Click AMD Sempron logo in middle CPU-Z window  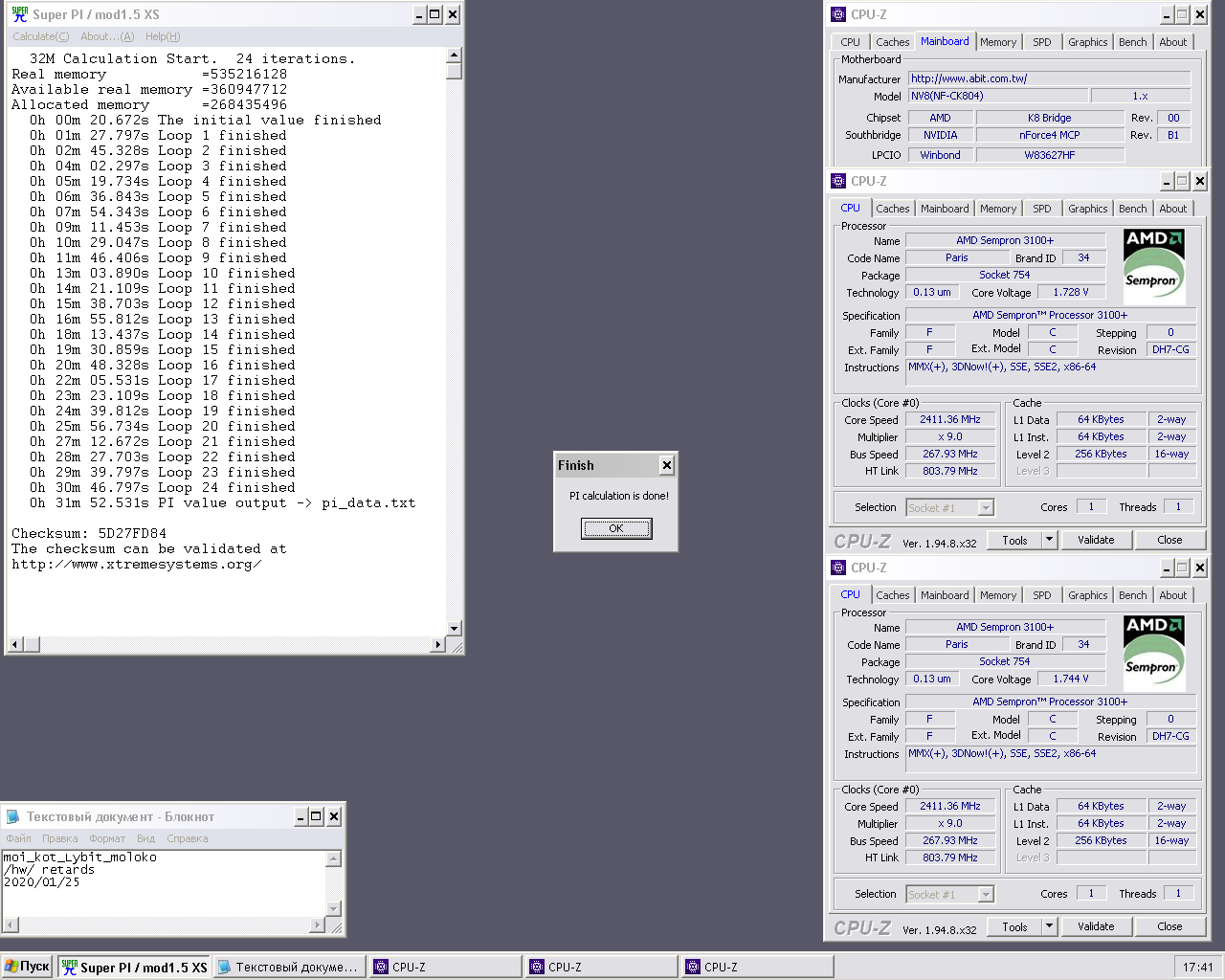[1153, 267]
